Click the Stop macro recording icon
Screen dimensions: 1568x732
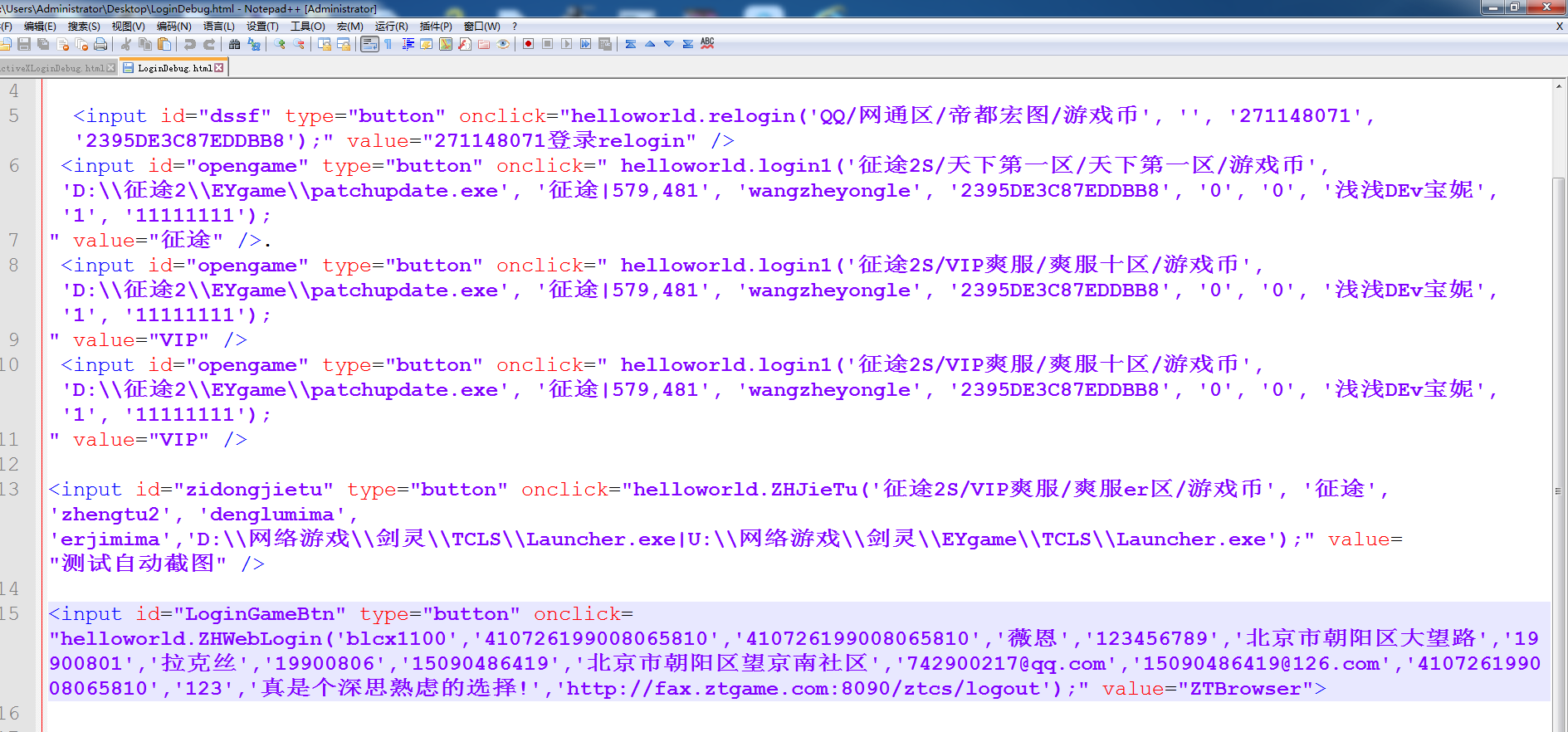tap(547, 44)
